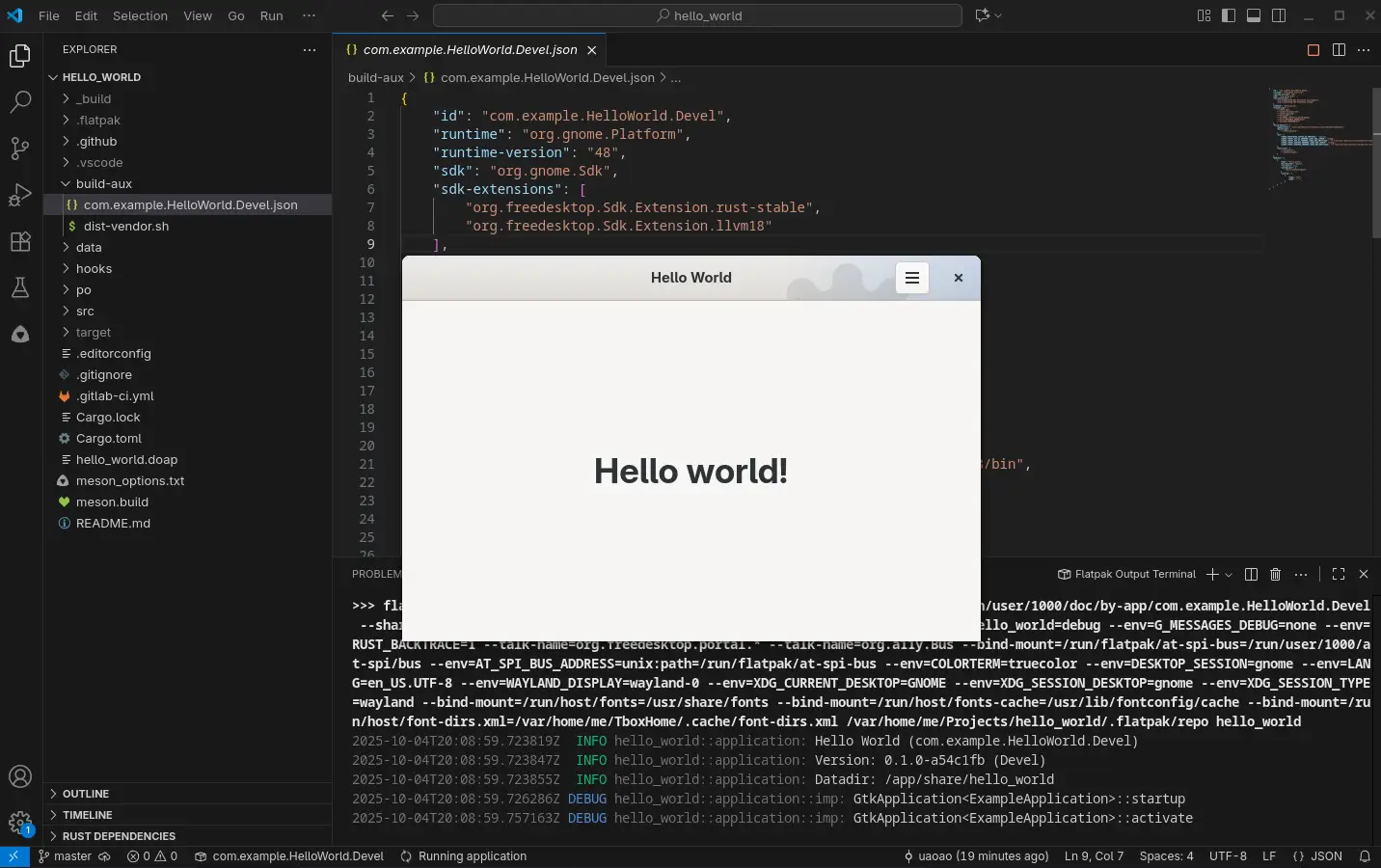This screenshot has height=868, width=1381.
Task: Open the notifications bell
Action: click(1367, 856)
